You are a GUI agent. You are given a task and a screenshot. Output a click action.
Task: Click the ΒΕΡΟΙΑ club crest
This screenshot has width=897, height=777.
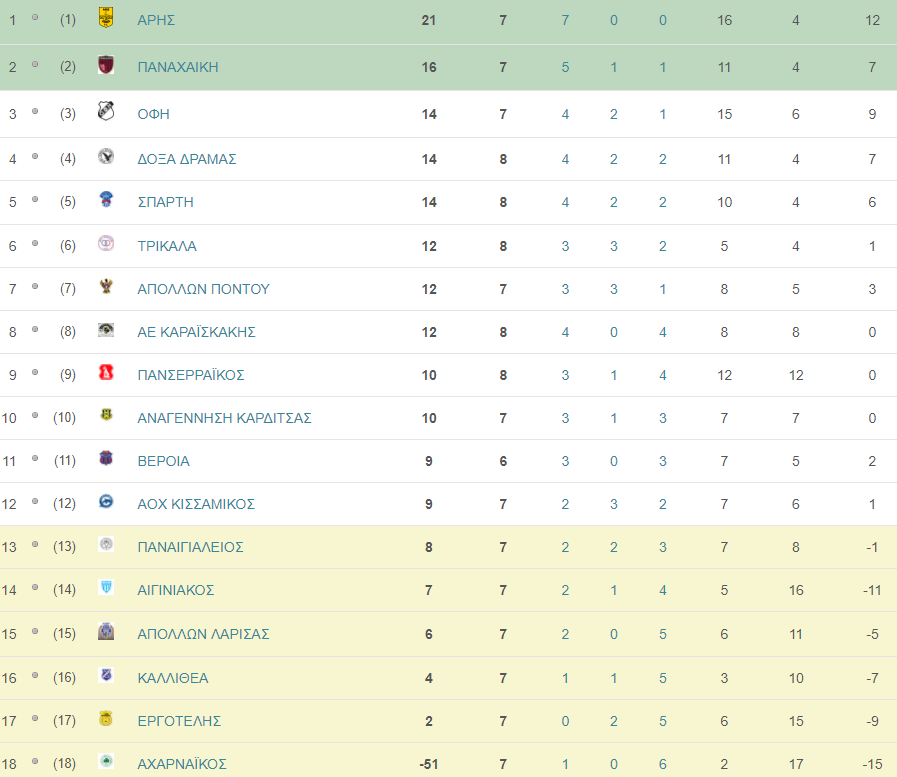pyautogui.click(x=106, y=458)
